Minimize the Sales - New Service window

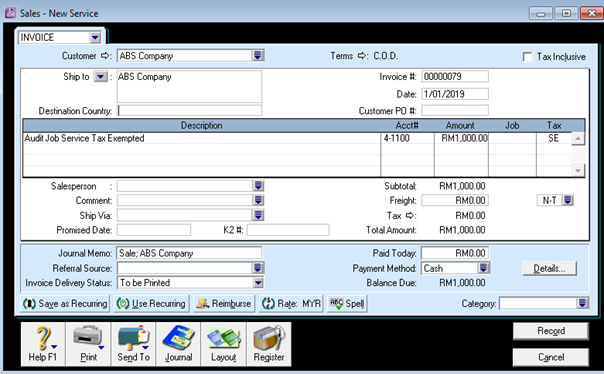click(541, 13)
